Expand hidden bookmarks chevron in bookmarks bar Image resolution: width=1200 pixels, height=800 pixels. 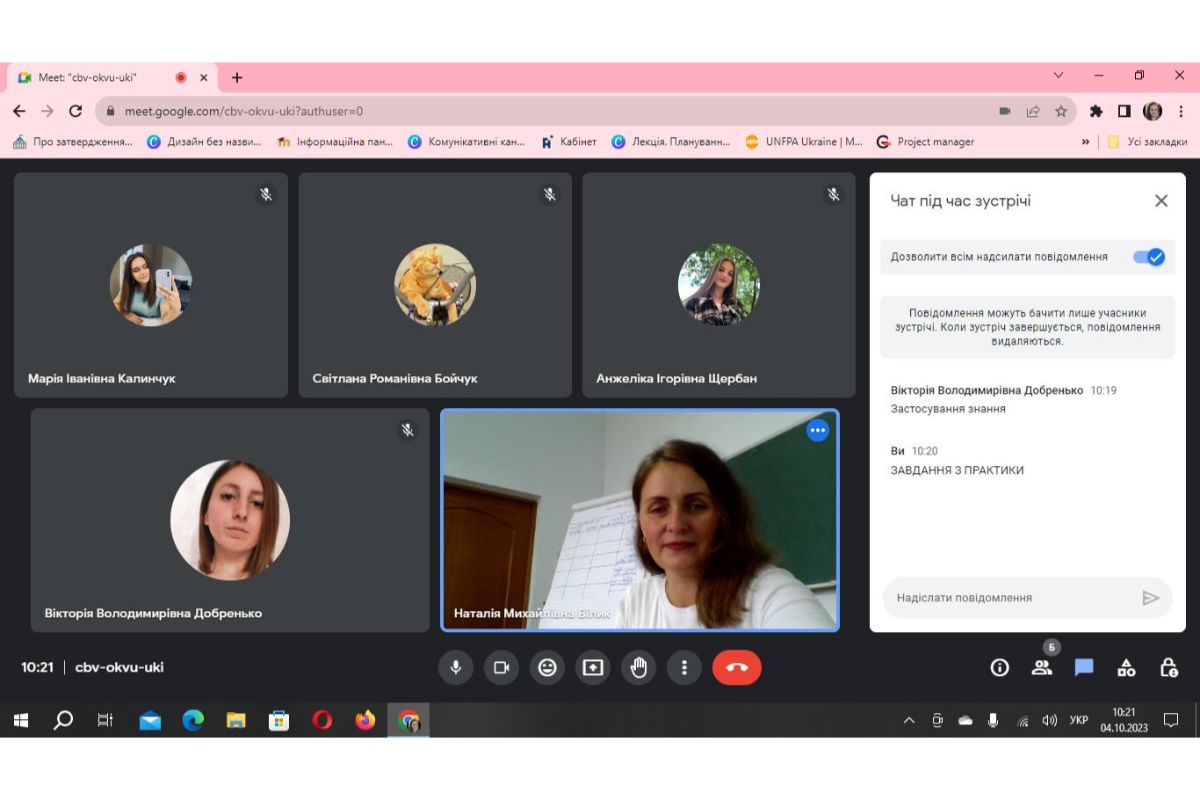point(1086,142)
